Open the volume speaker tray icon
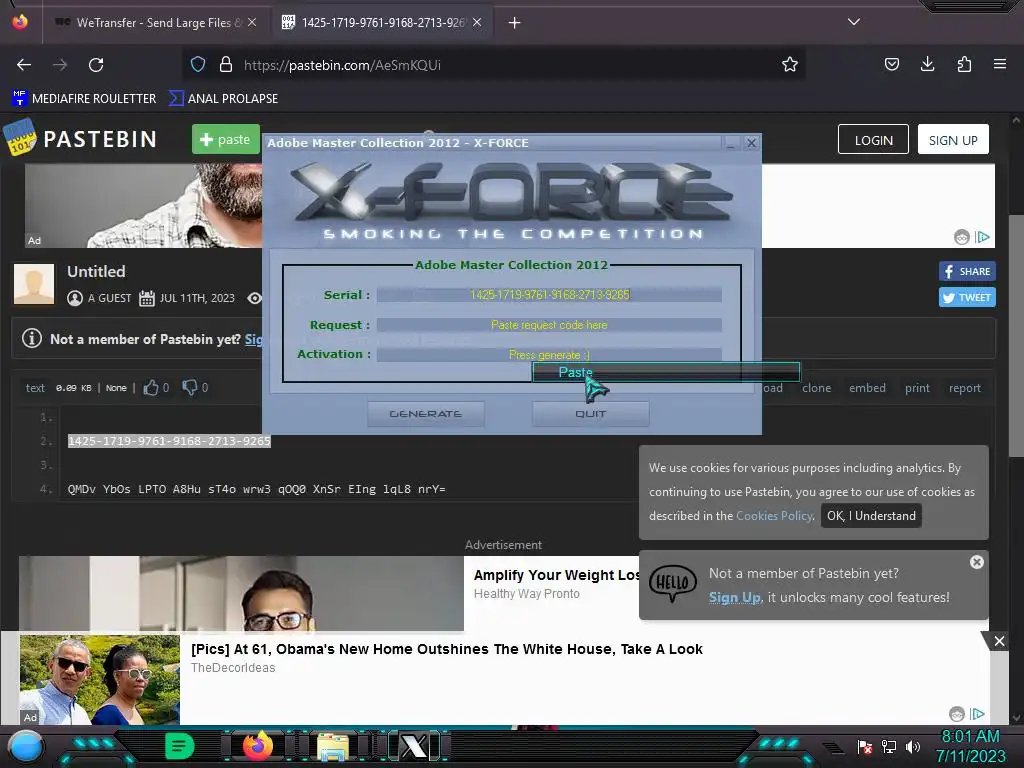The width and height of the screenshot is (1024, 768). (913, 746)
